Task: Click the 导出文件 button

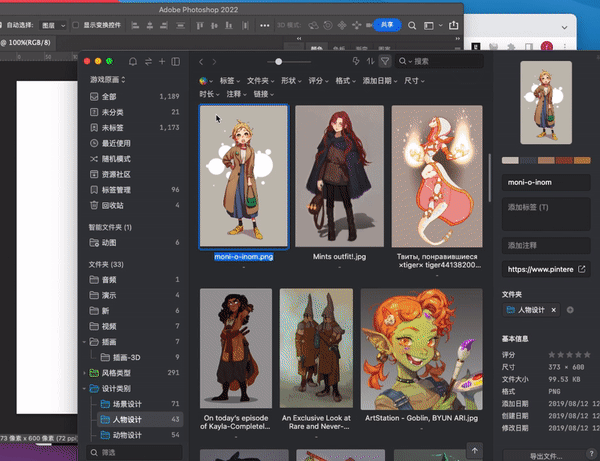Action: (x=545, y=456)
